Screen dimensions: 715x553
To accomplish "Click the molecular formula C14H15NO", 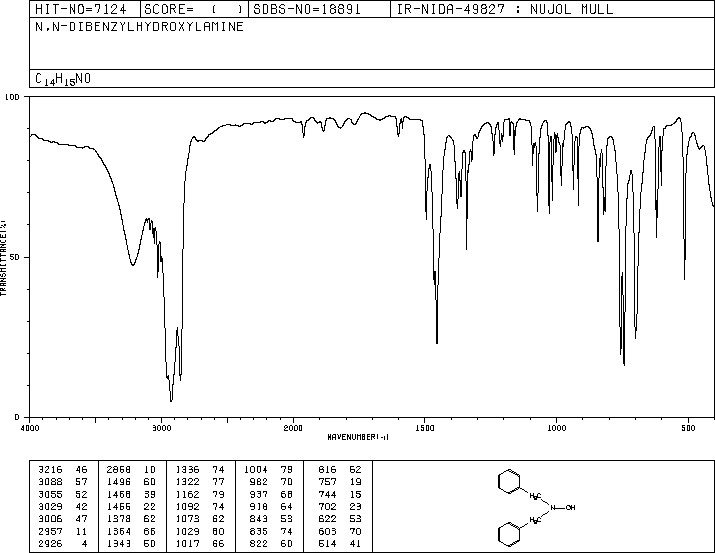I will tap(63, 79).
